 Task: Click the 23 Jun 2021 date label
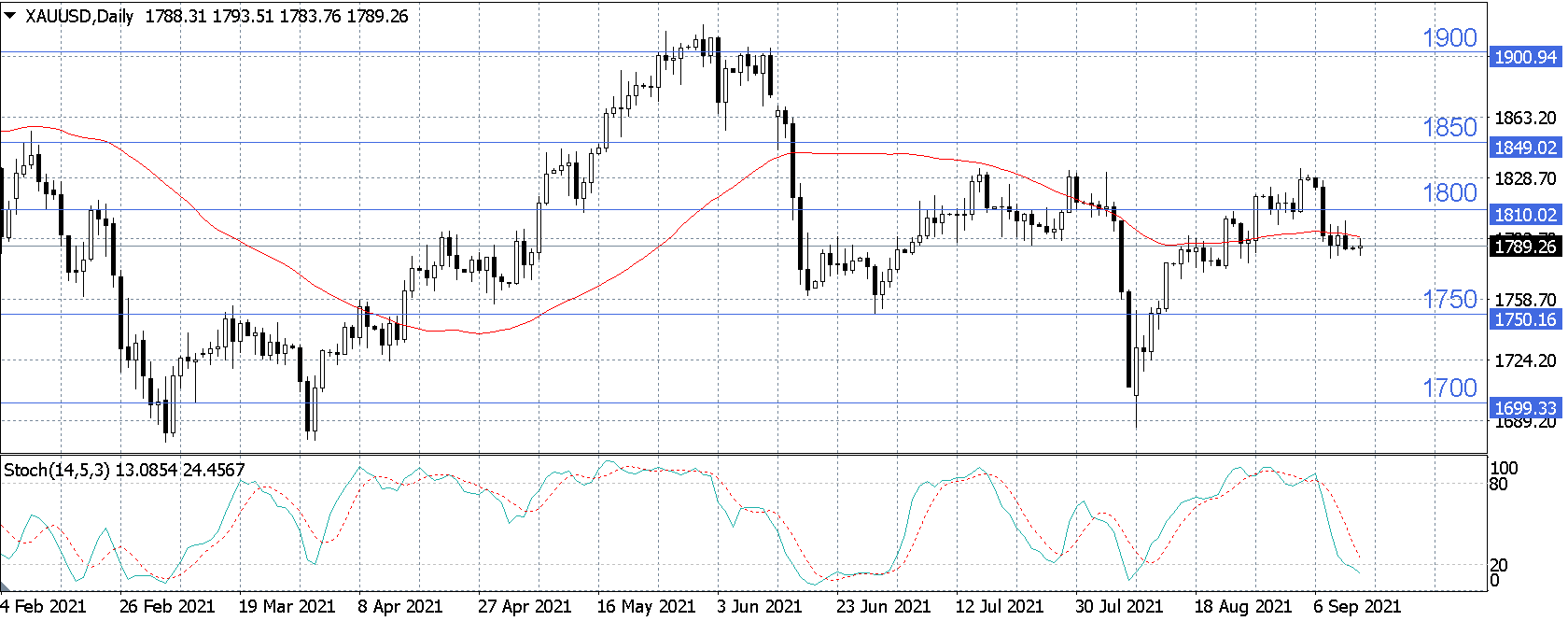tap(883, 606)
